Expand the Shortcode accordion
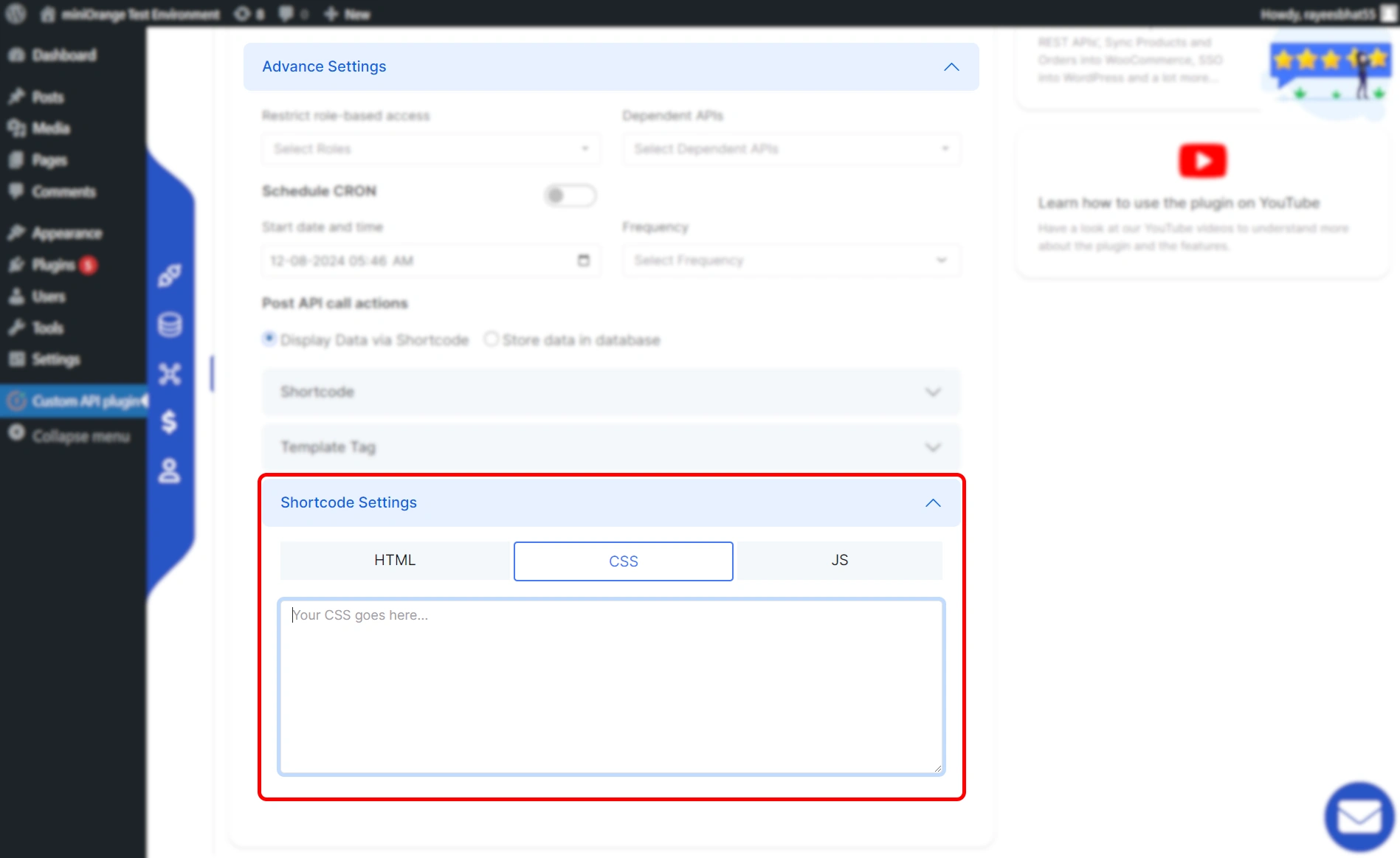Image resolution: width=1400 pixels, height=858 pixels. click(611, 392)
